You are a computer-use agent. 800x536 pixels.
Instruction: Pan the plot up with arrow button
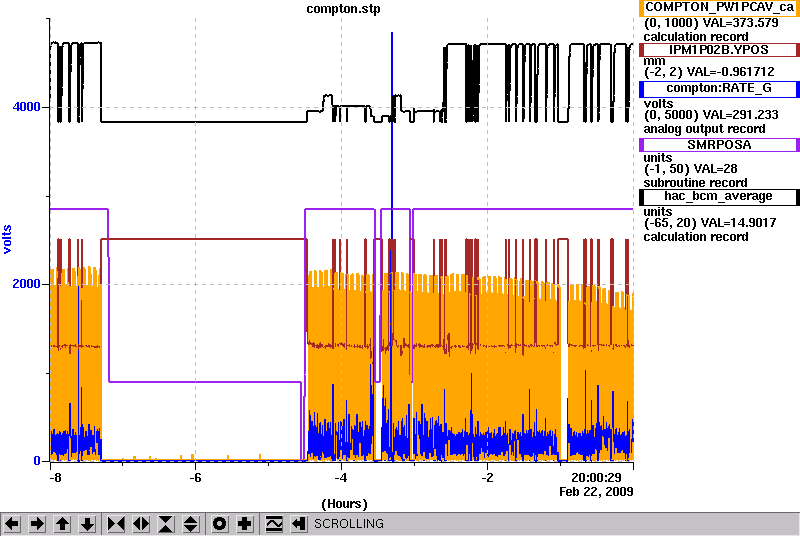[62, 524]
